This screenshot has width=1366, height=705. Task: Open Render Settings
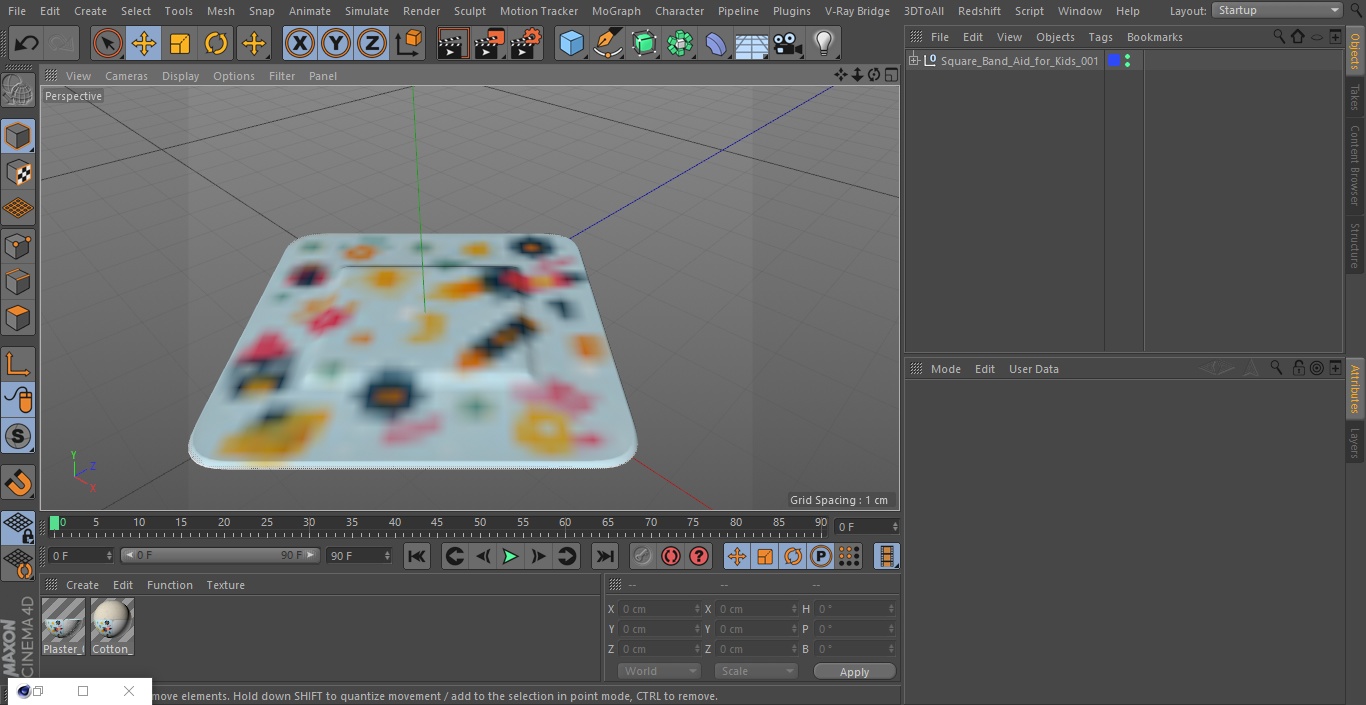click(526, 44)
